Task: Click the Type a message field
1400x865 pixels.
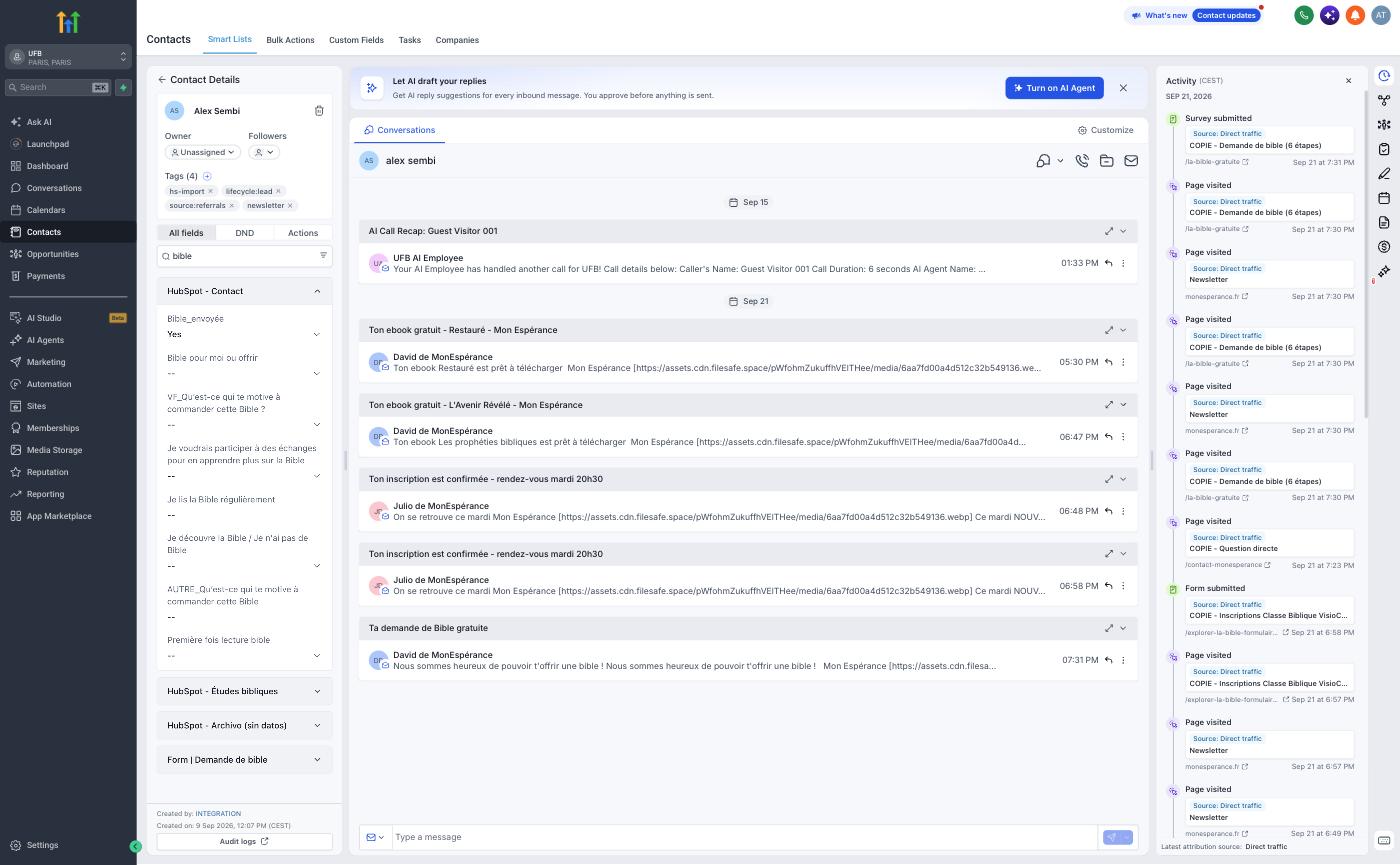Action: [x=743, y=837]
